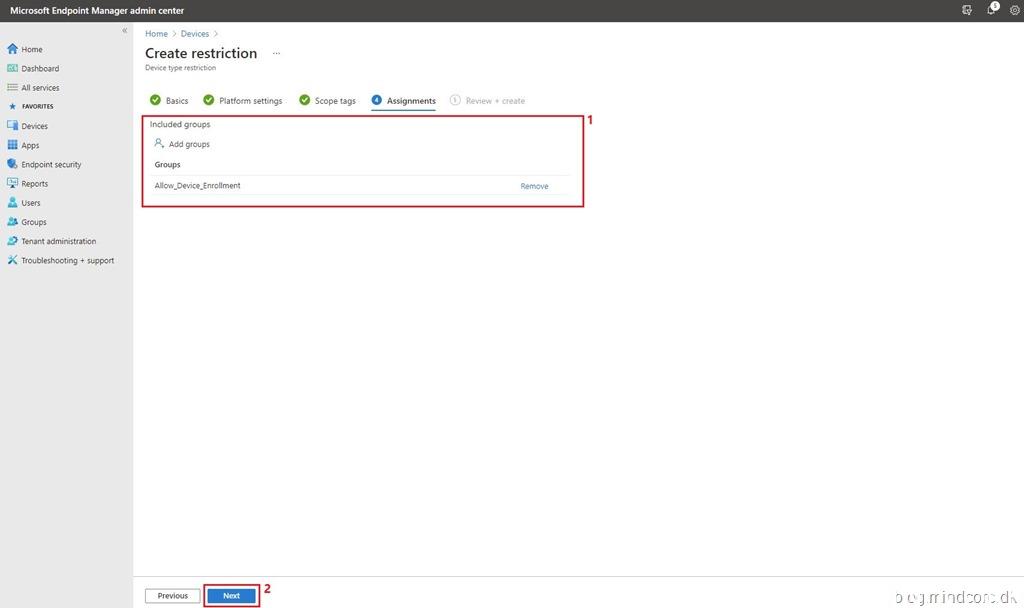This screenshot has height=608, width=1024.
Task: Click the Users person icon
Action: [x=13, y=203]
